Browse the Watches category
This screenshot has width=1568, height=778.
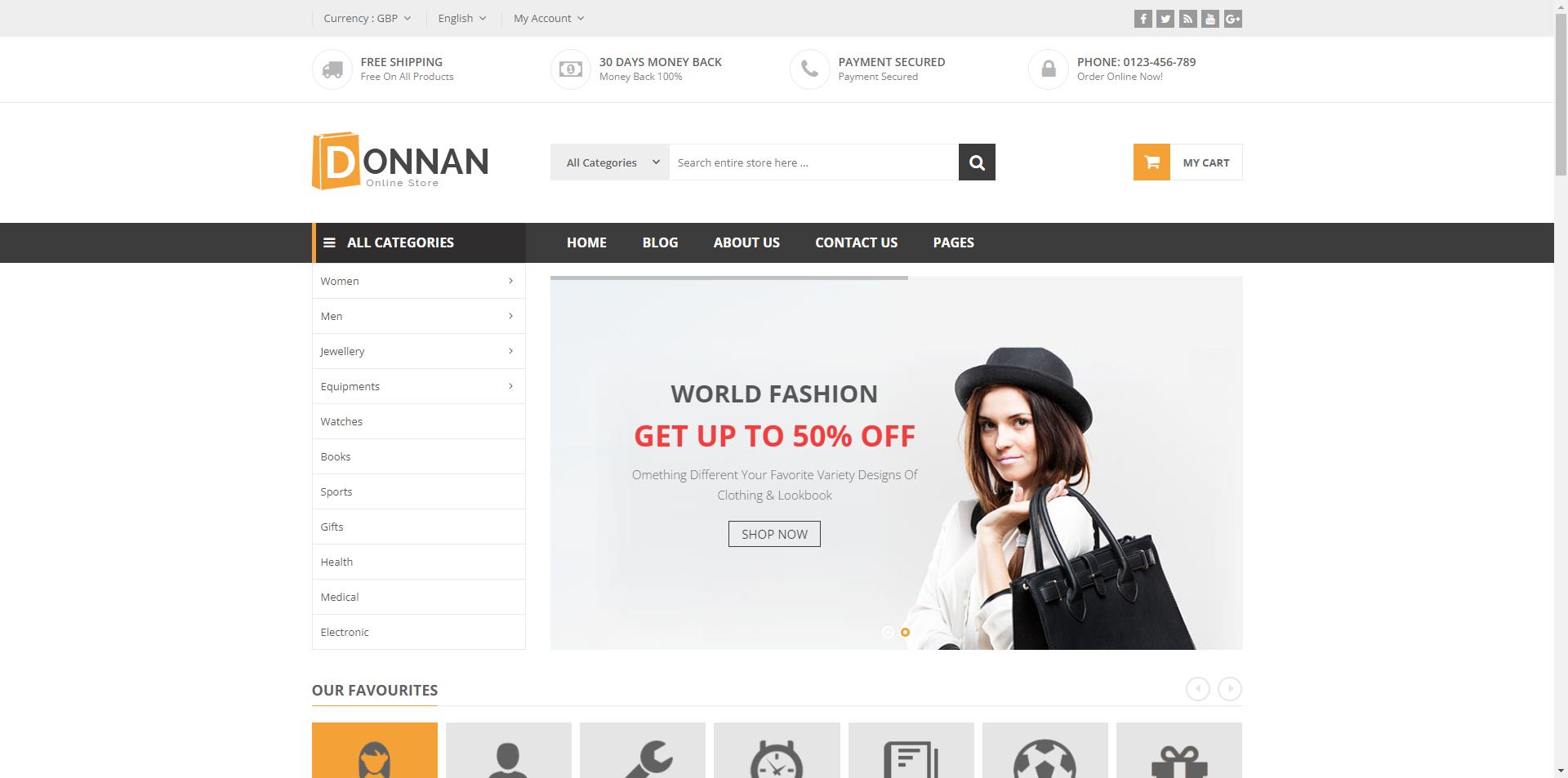pyautogui.click(x=419, y=421)
